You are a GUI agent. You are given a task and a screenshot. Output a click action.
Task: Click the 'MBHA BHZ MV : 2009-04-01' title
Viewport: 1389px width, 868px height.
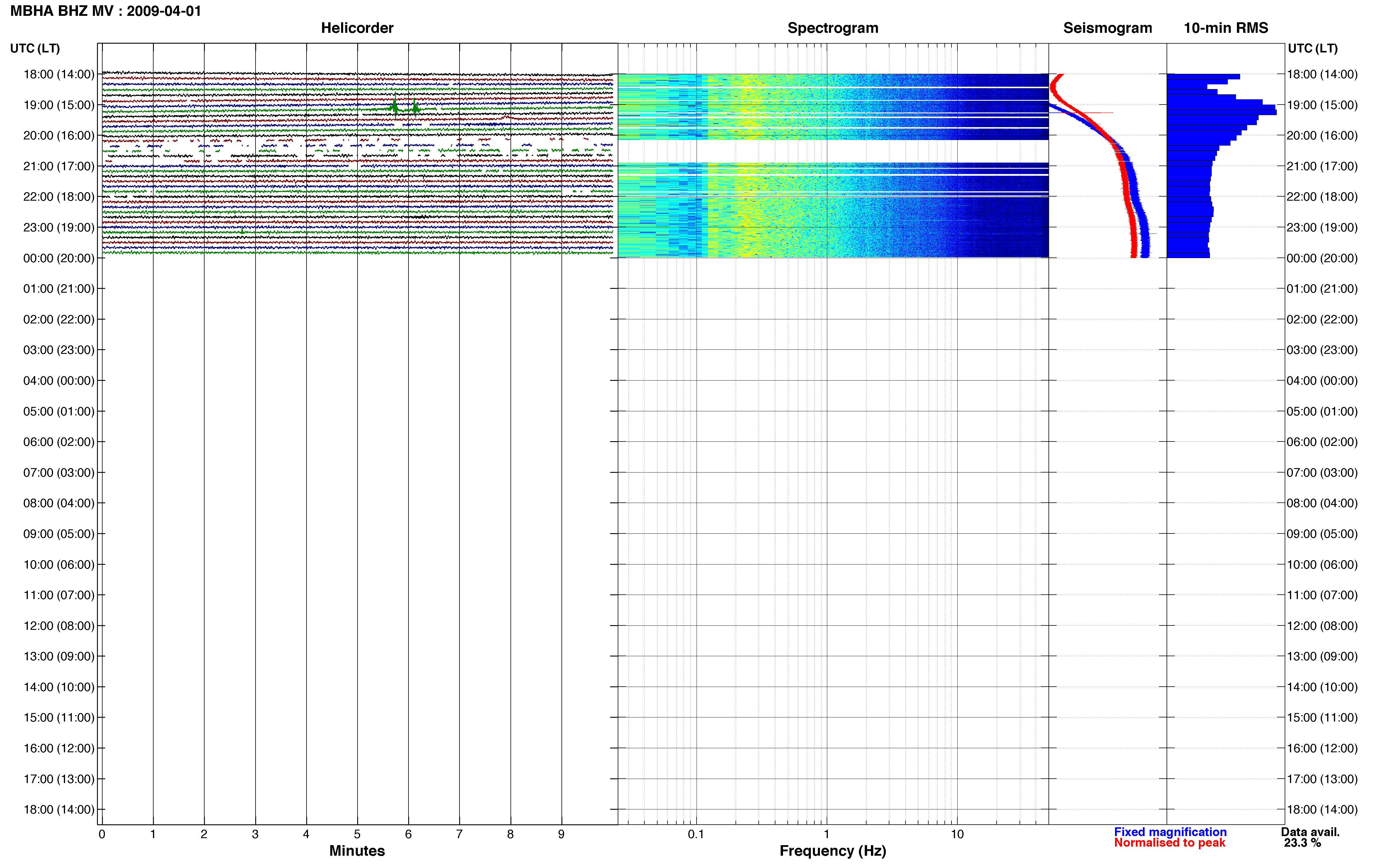click(x=106, y=11)
